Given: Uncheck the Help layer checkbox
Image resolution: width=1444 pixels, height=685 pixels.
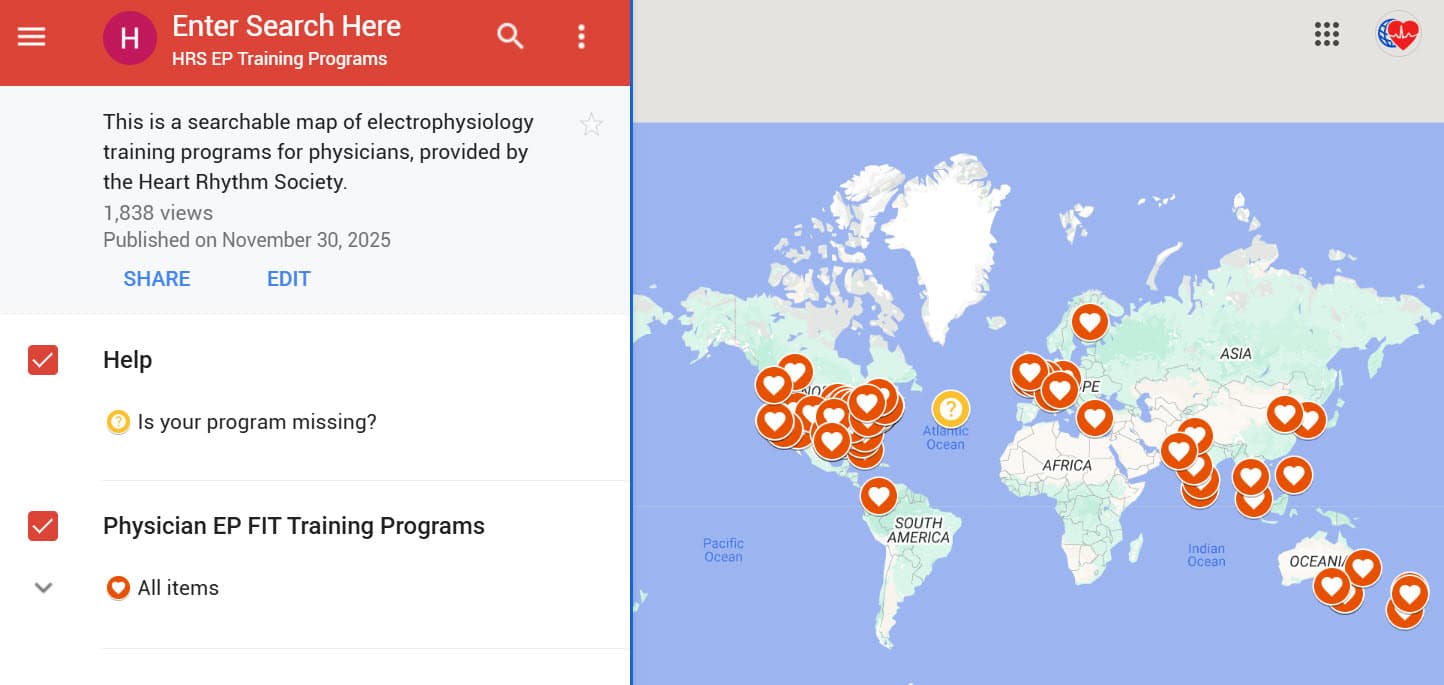Looking at the screenshot, I should tap(42, 360).
